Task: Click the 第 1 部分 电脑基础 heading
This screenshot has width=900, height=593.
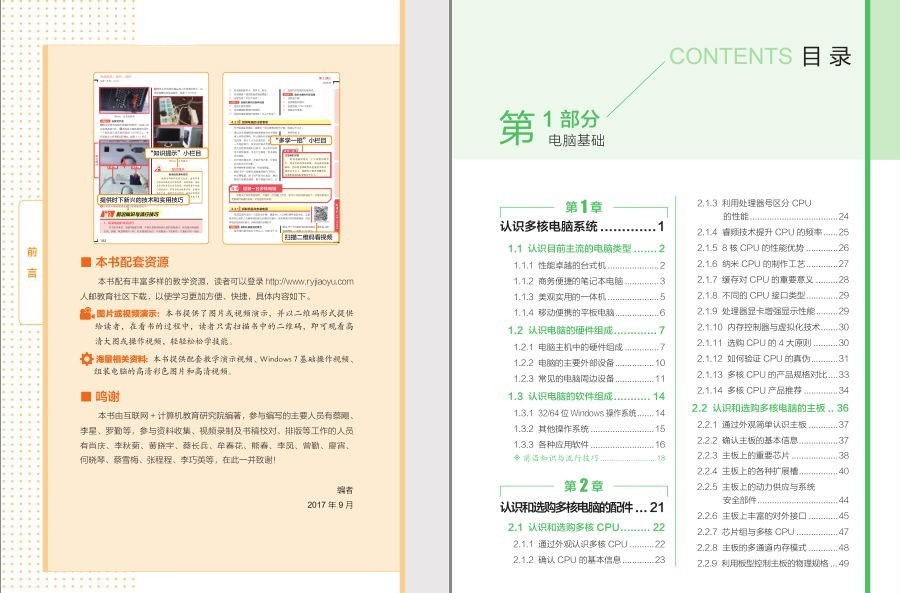Action: 552,127
